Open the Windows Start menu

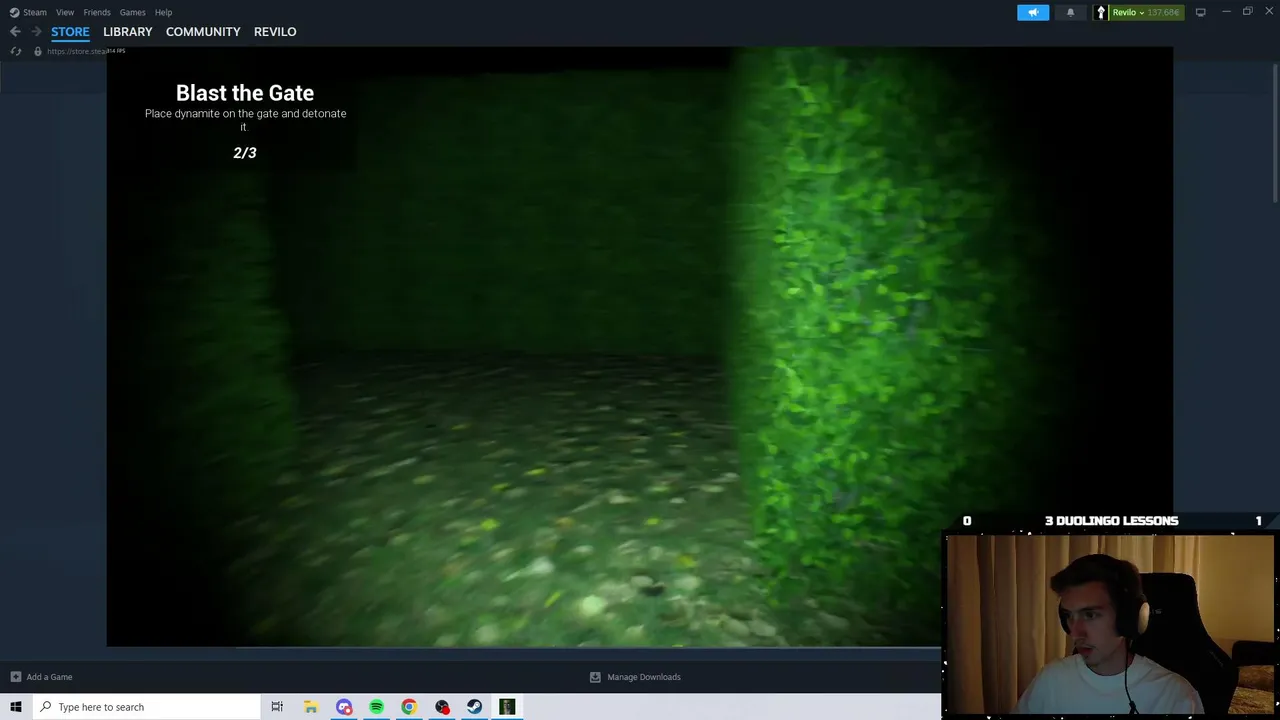(x=15, y=707)
